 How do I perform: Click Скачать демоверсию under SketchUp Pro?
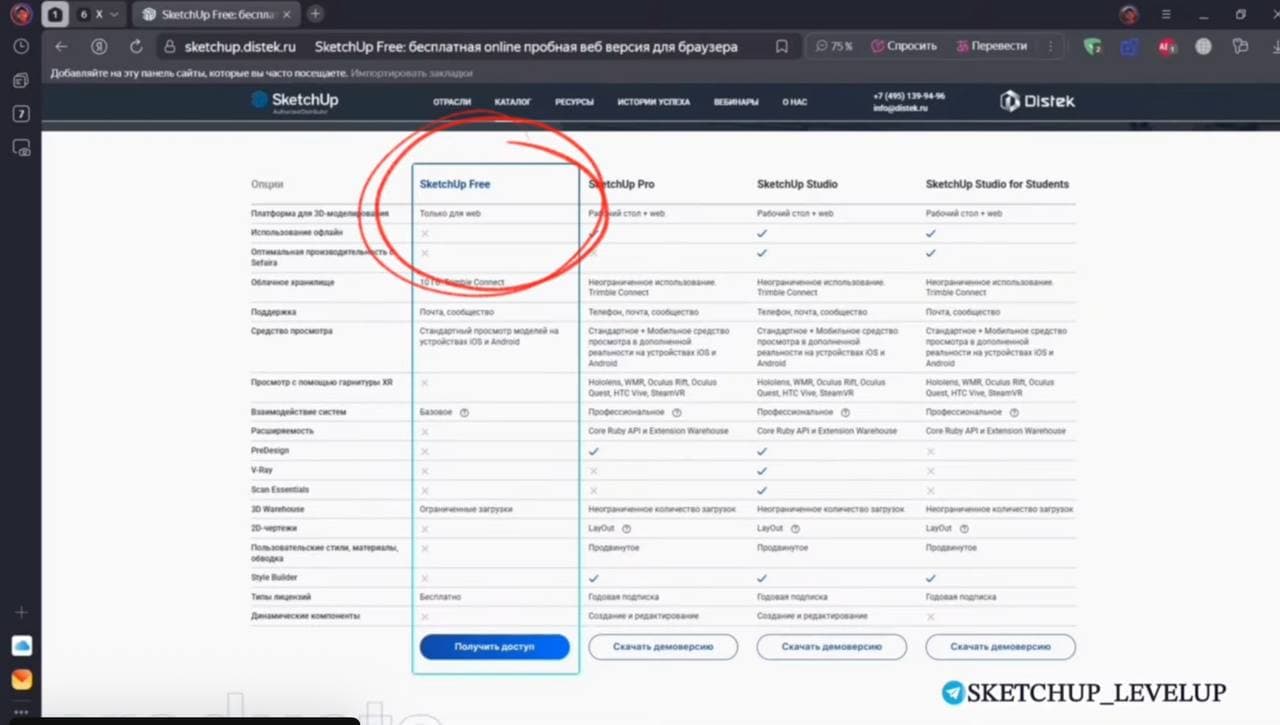pyautogui.click(x=663, y=647)
